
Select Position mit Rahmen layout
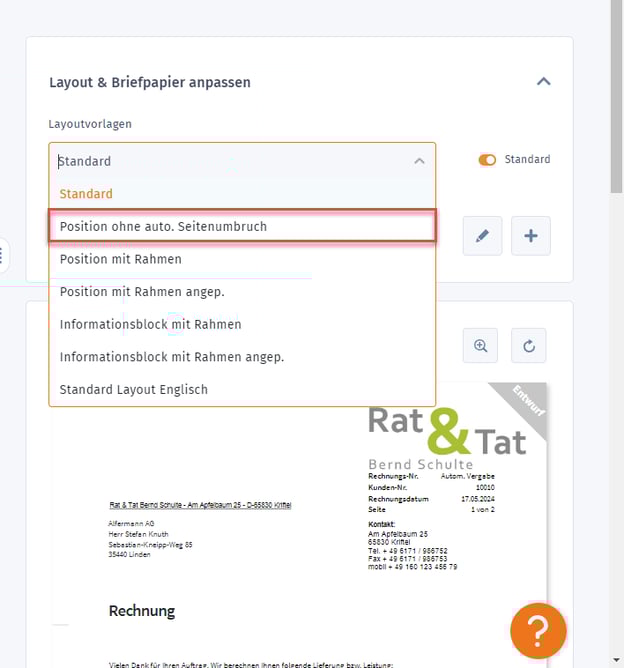pos(120,259)
